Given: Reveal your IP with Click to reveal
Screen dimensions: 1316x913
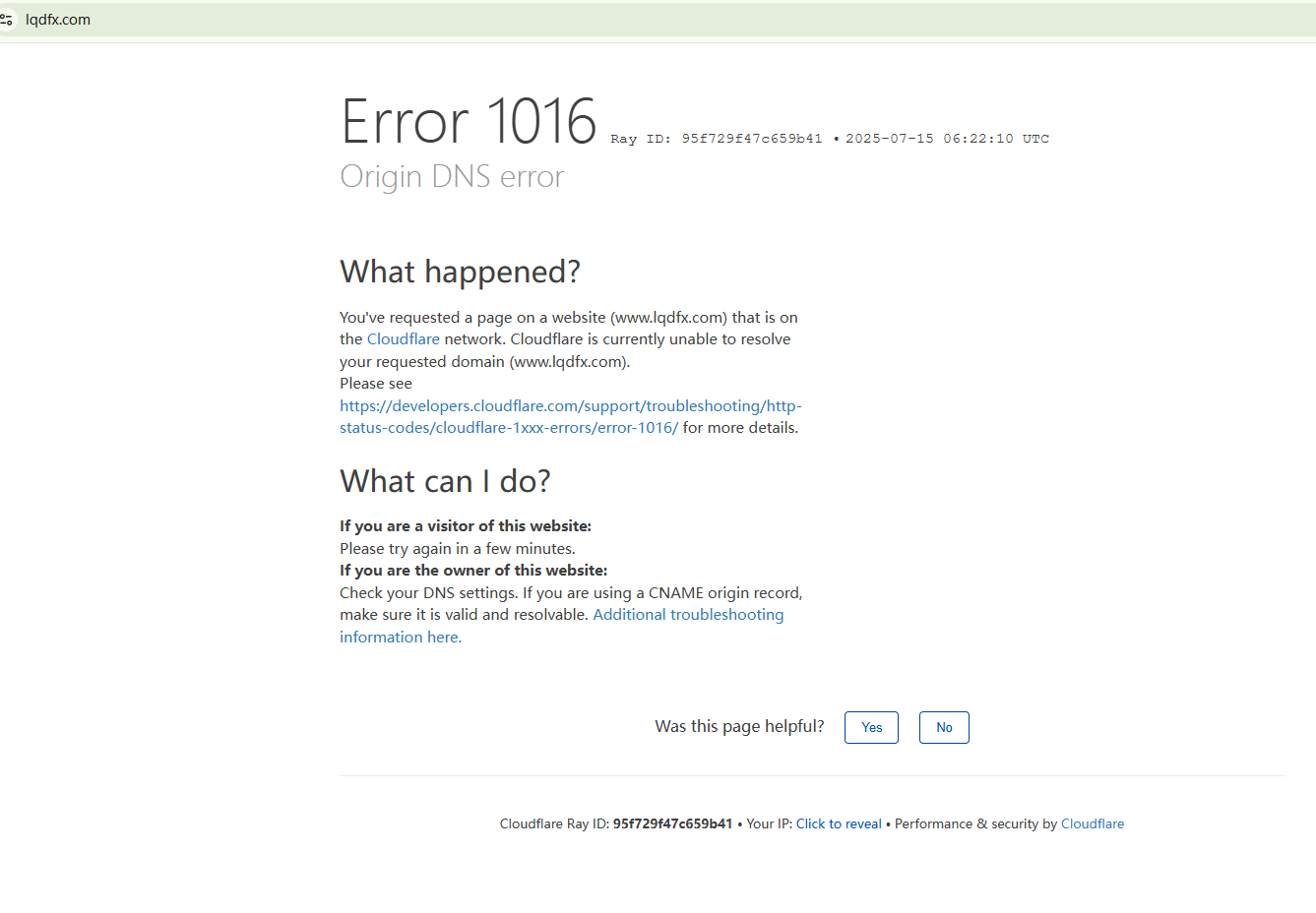Looking at the screenshot, I should click(839, 824).
